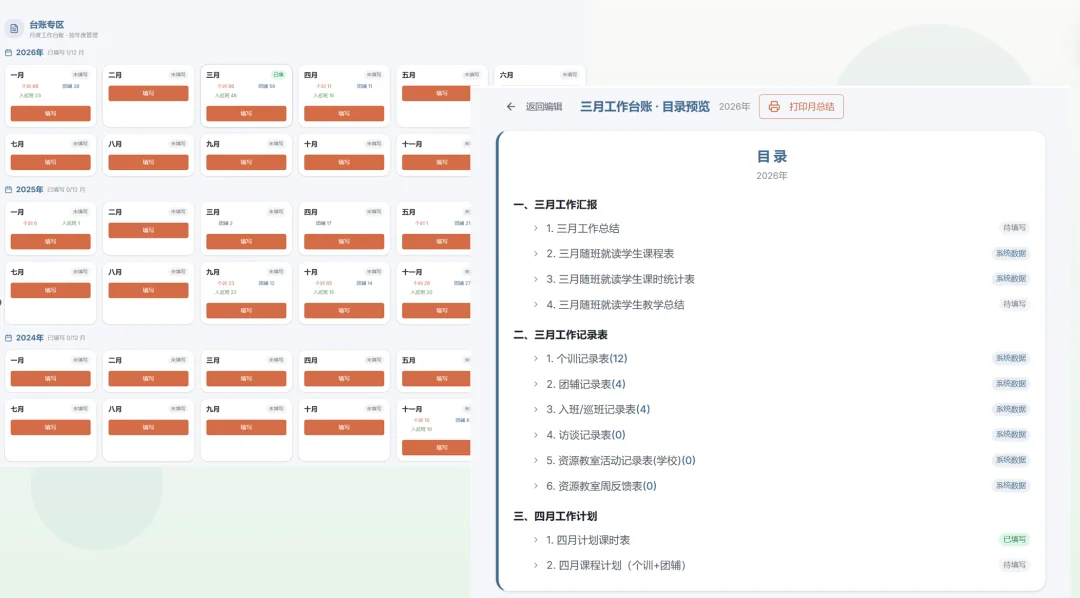
Task: Click 填写 on the 2025 一月 card
Action: point(50,241)
